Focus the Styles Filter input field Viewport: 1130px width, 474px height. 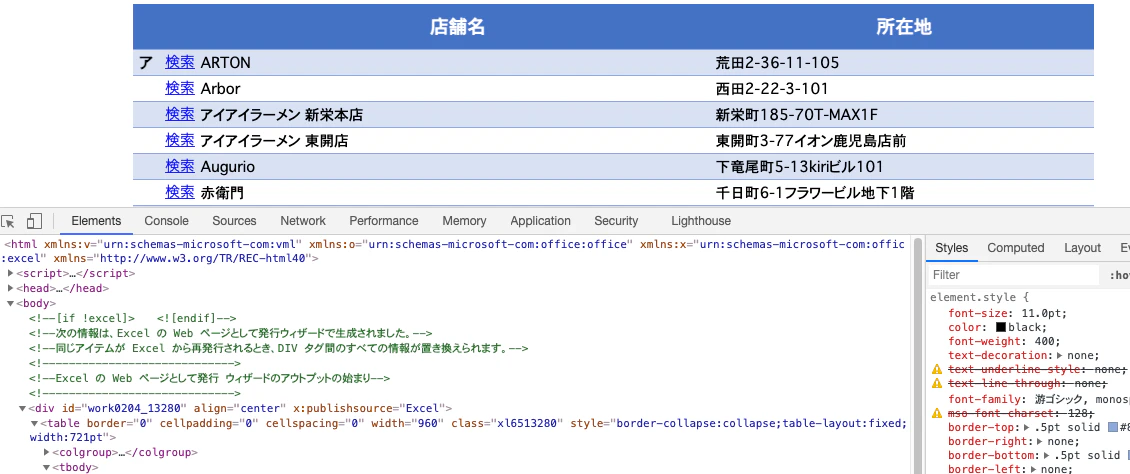pyautogui.click(x=1013, y=274)
